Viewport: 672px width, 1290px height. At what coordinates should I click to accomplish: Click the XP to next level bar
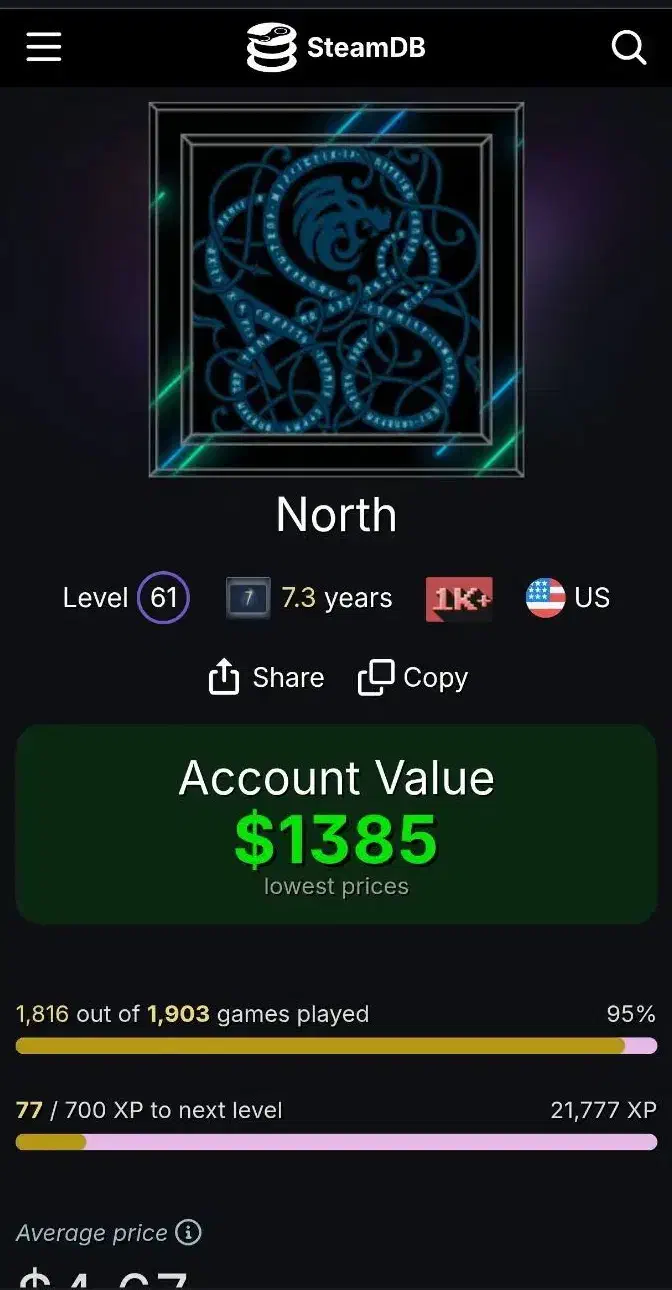336,1142
